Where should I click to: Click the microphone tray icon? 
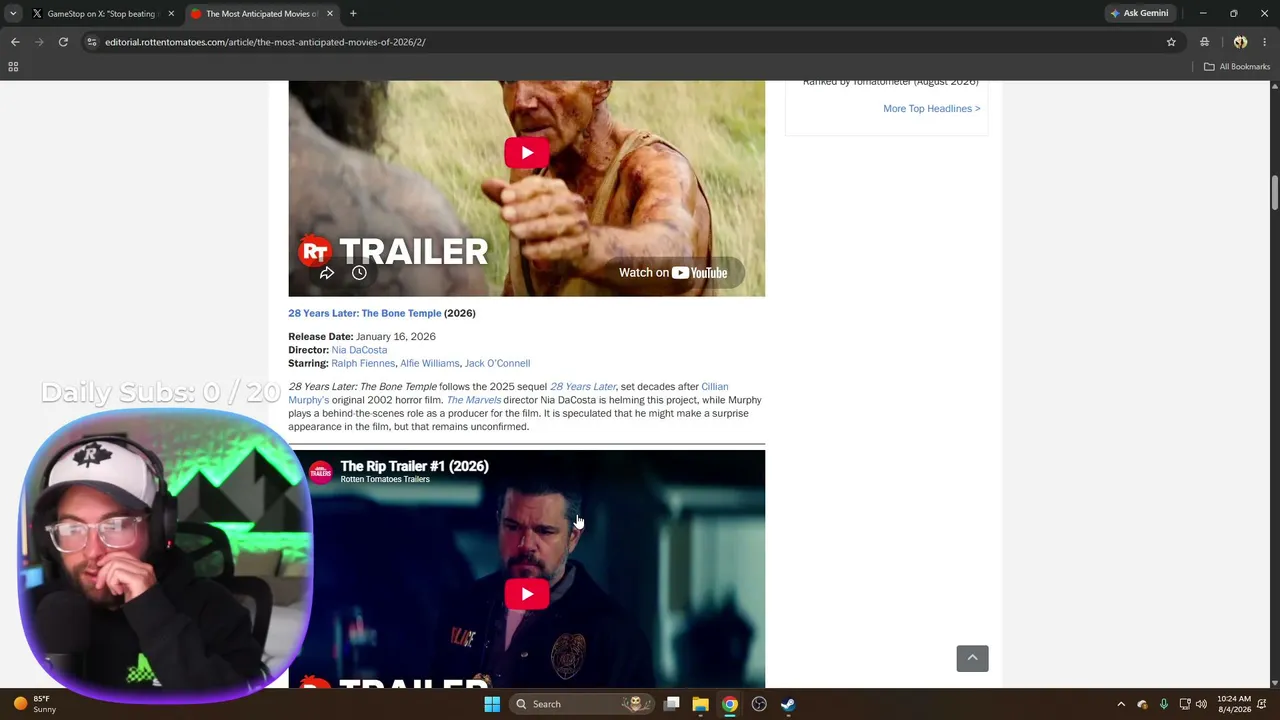(1163, 704)
